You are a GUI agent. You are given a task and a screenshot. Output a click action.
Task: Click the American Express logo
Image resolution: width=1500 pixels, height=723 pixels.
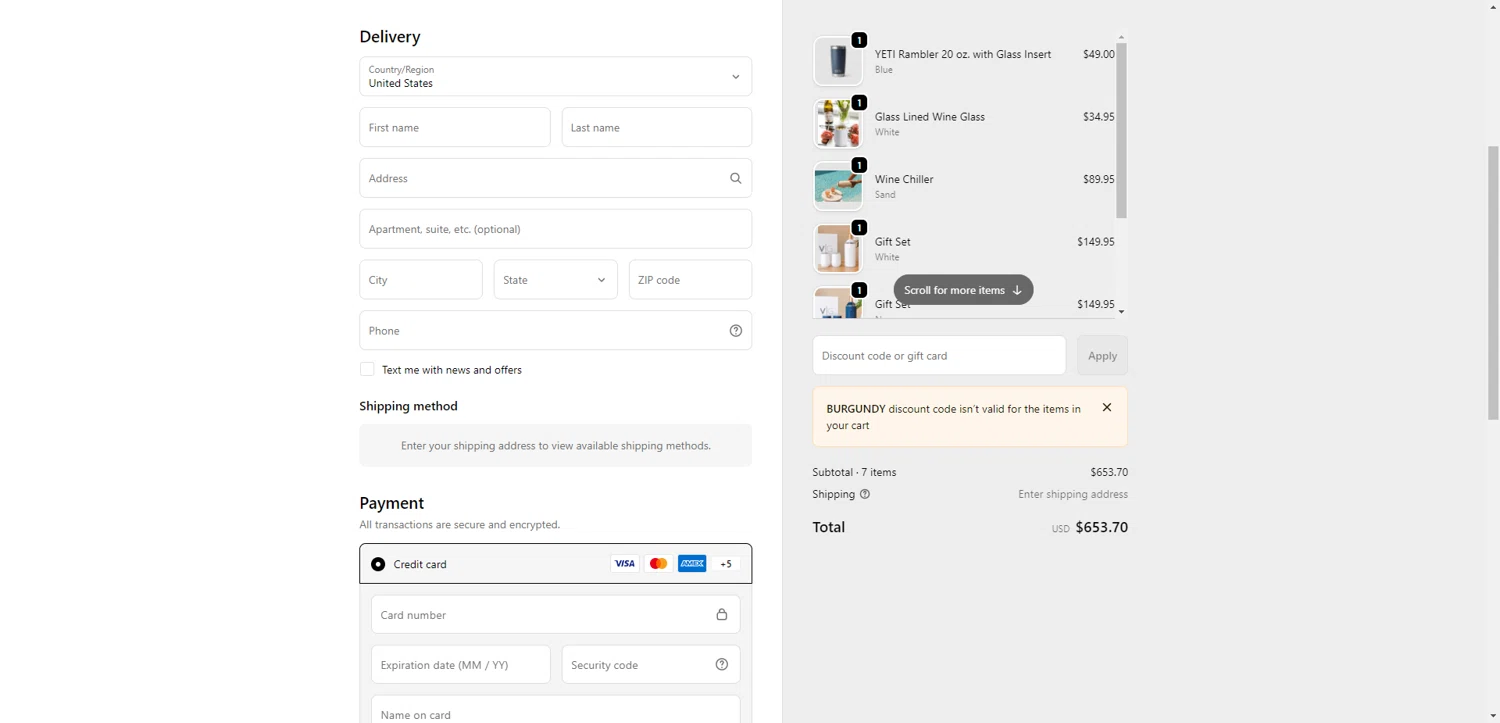[x=692, y=564]
